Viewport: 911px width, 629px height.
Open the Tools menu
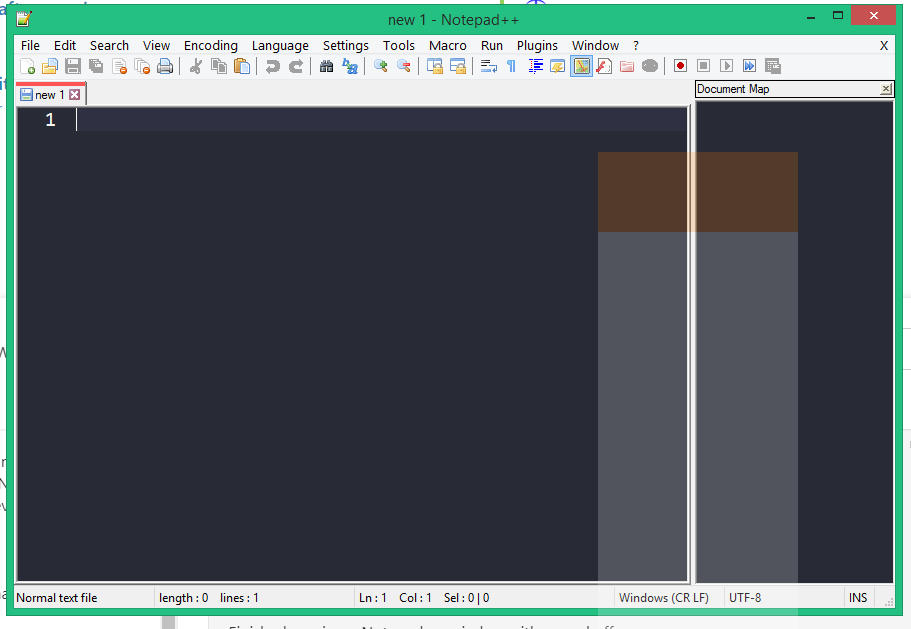coord(399,45)
